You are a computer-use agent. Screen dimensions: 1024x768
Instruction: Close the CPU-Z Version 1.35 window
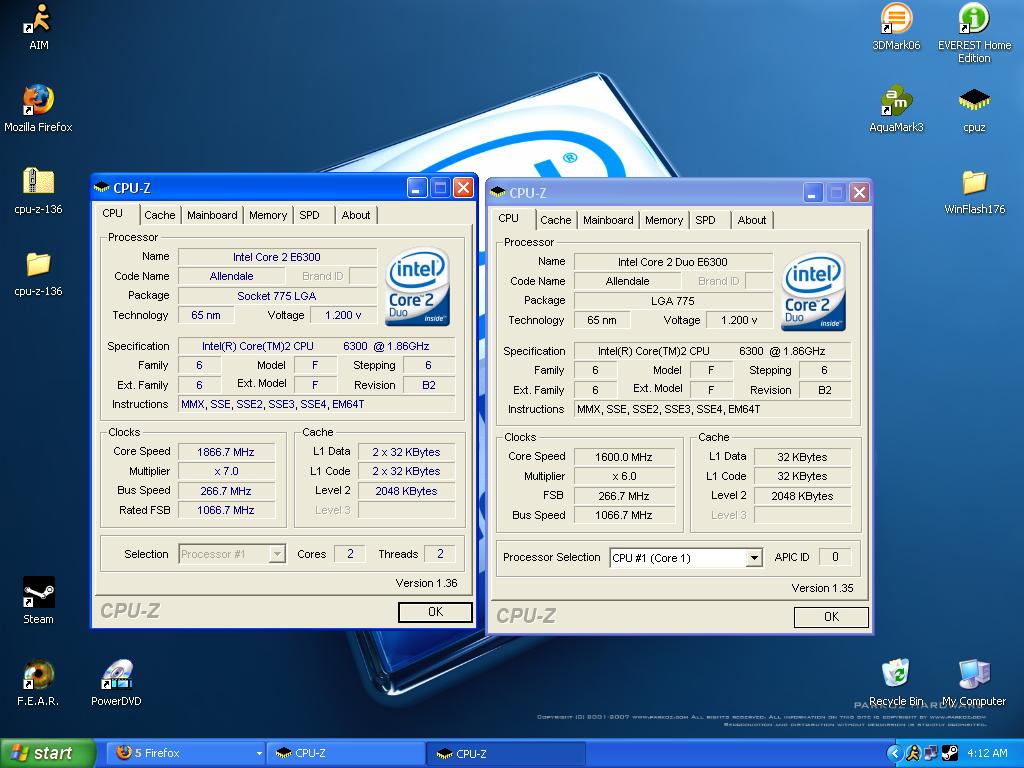click(859, 193)
